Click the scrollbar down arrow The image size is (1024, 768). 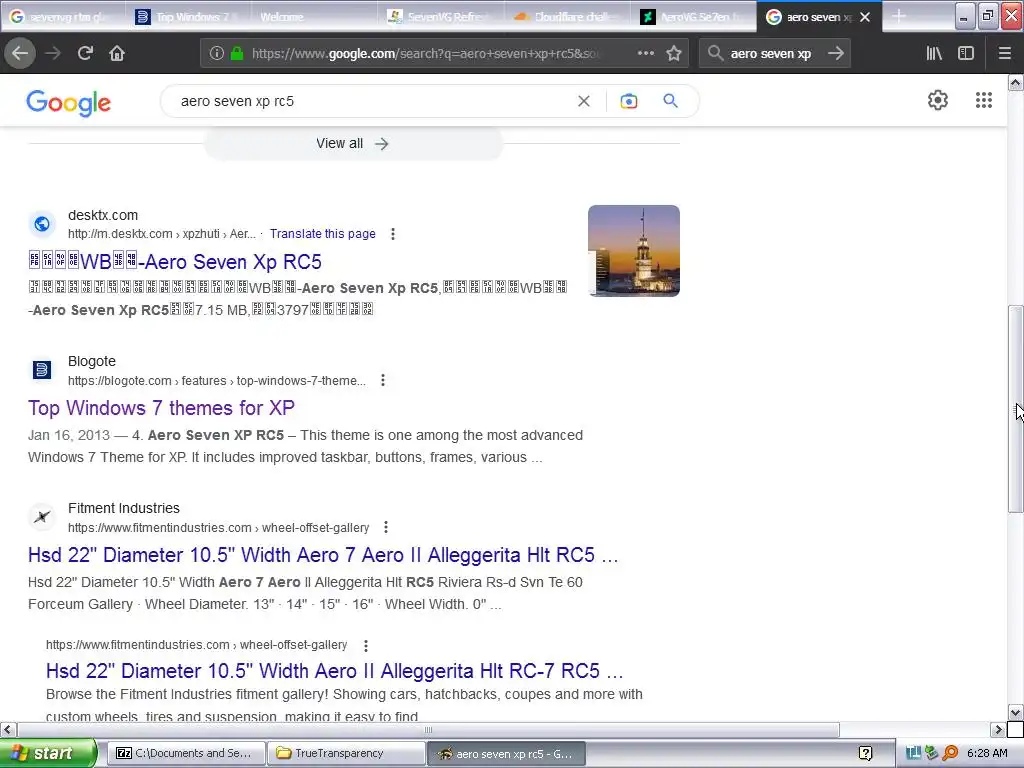pyautogui.click(x=1015, y=713)
